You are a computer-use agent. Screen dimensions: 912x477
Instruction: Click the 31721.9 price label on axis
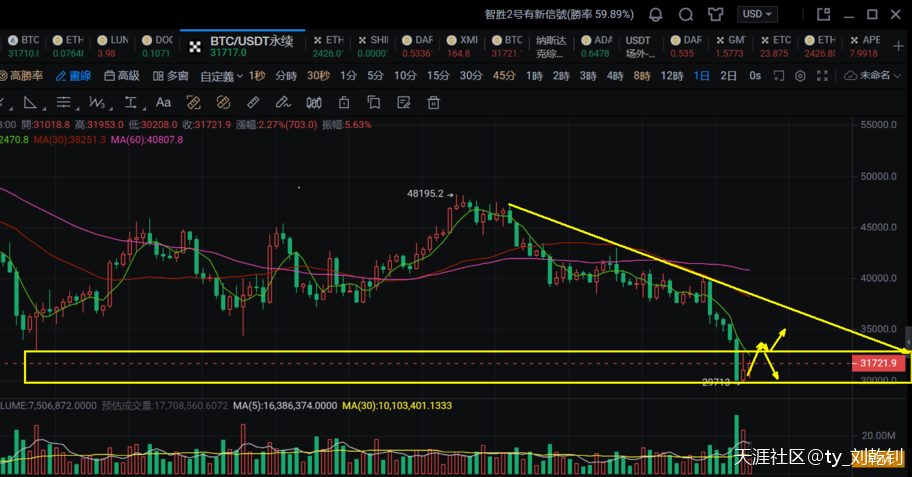click(x=880, y=364)
